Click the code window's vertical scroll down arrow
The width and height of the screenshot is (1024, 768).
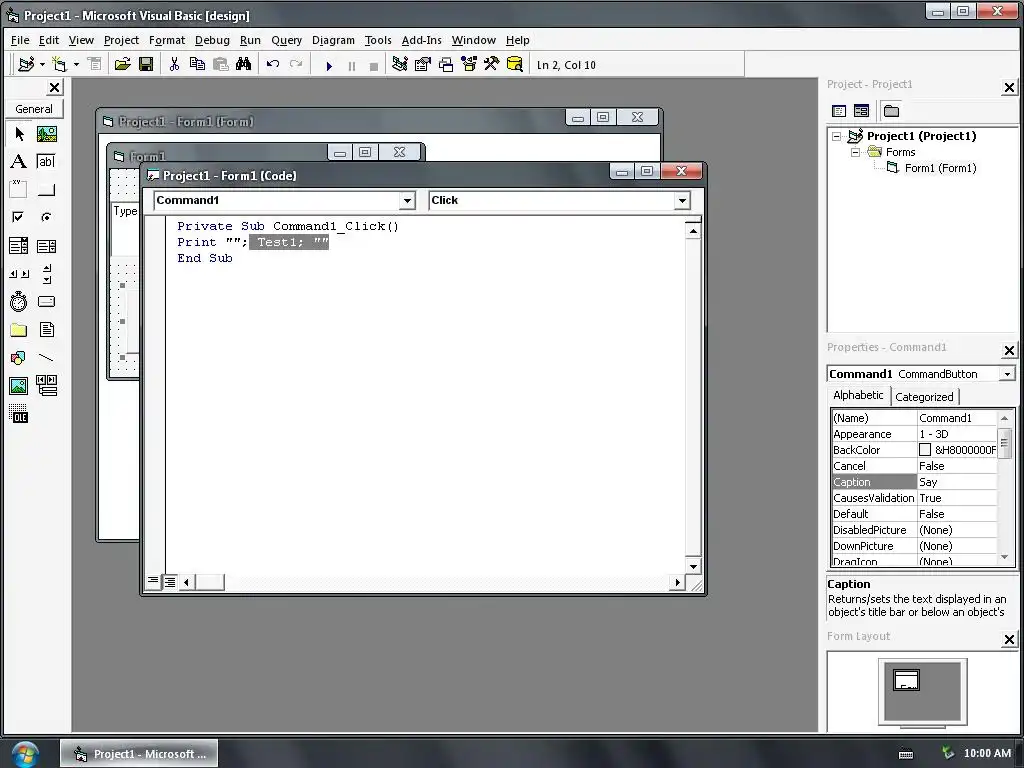(693, 566)
